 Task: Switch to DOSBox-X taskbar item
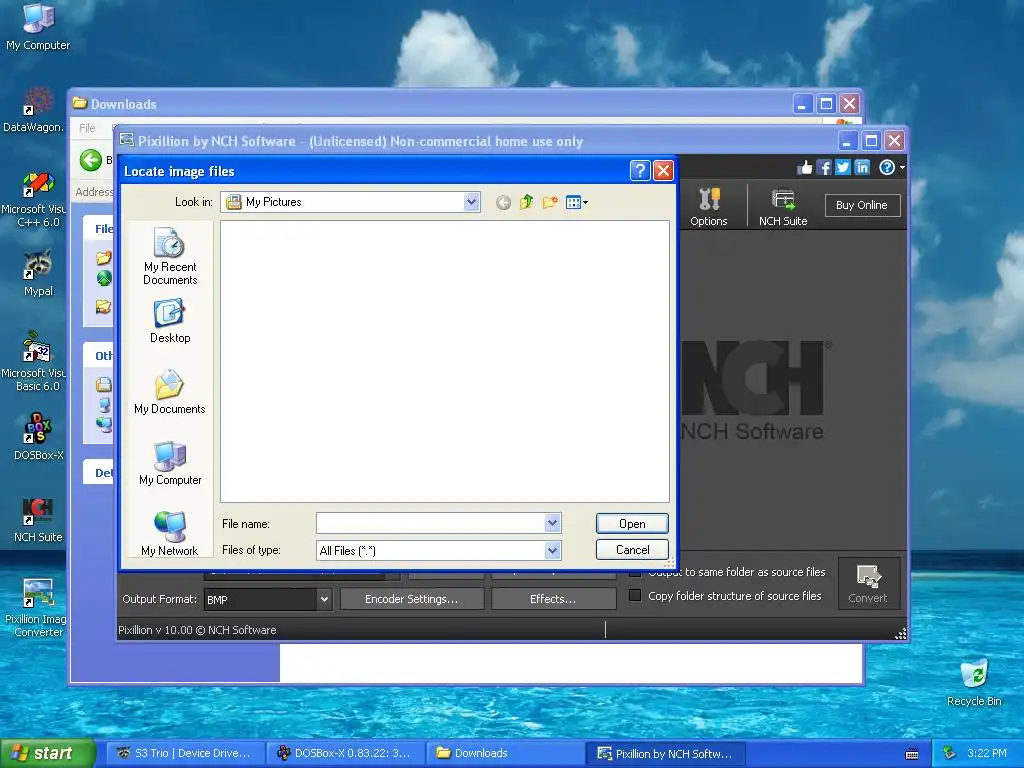pyautogui.click(x=345, y=753)
